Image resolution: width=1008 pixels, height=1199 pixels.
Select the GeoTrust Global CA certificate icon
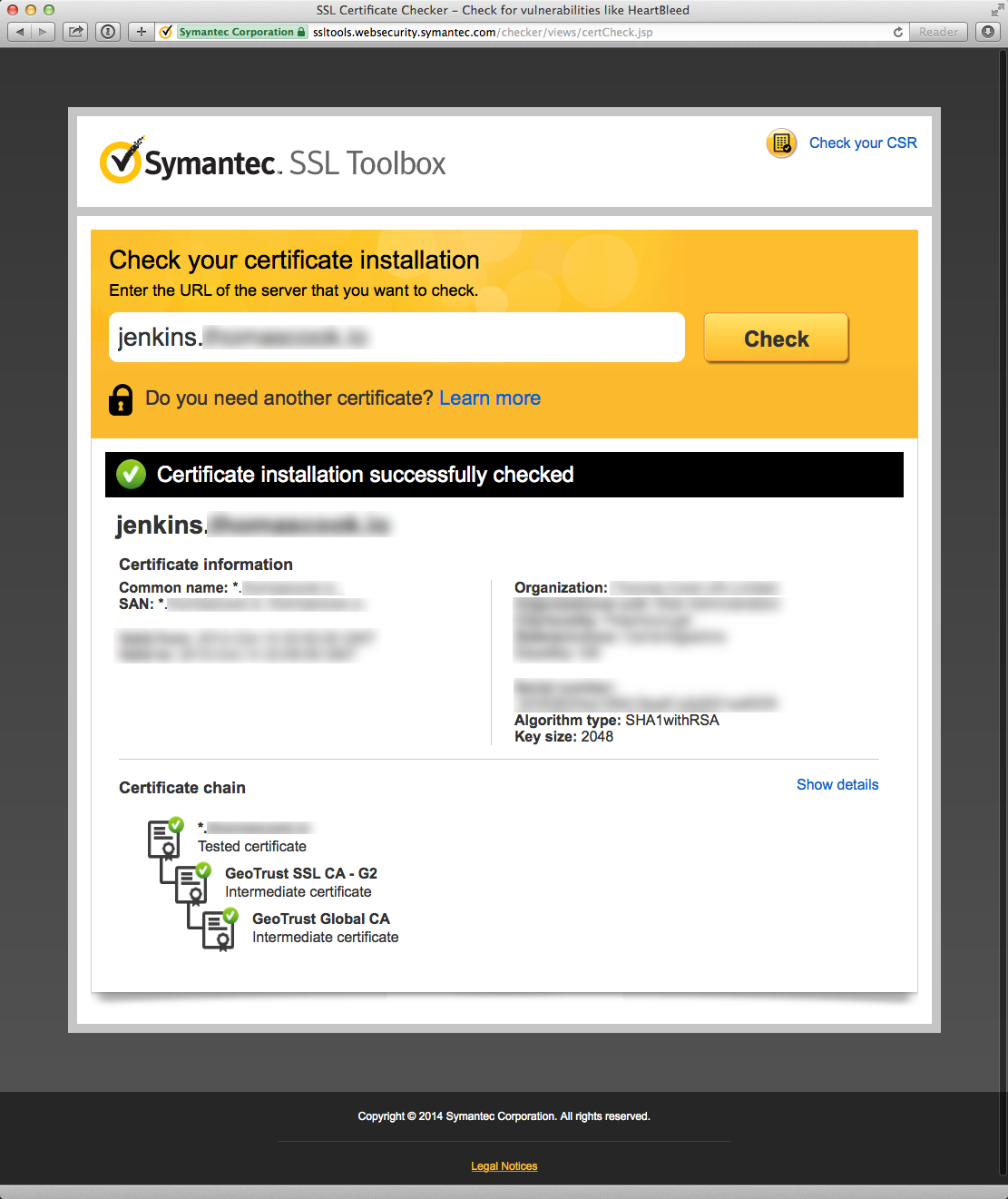coord(220,929)
